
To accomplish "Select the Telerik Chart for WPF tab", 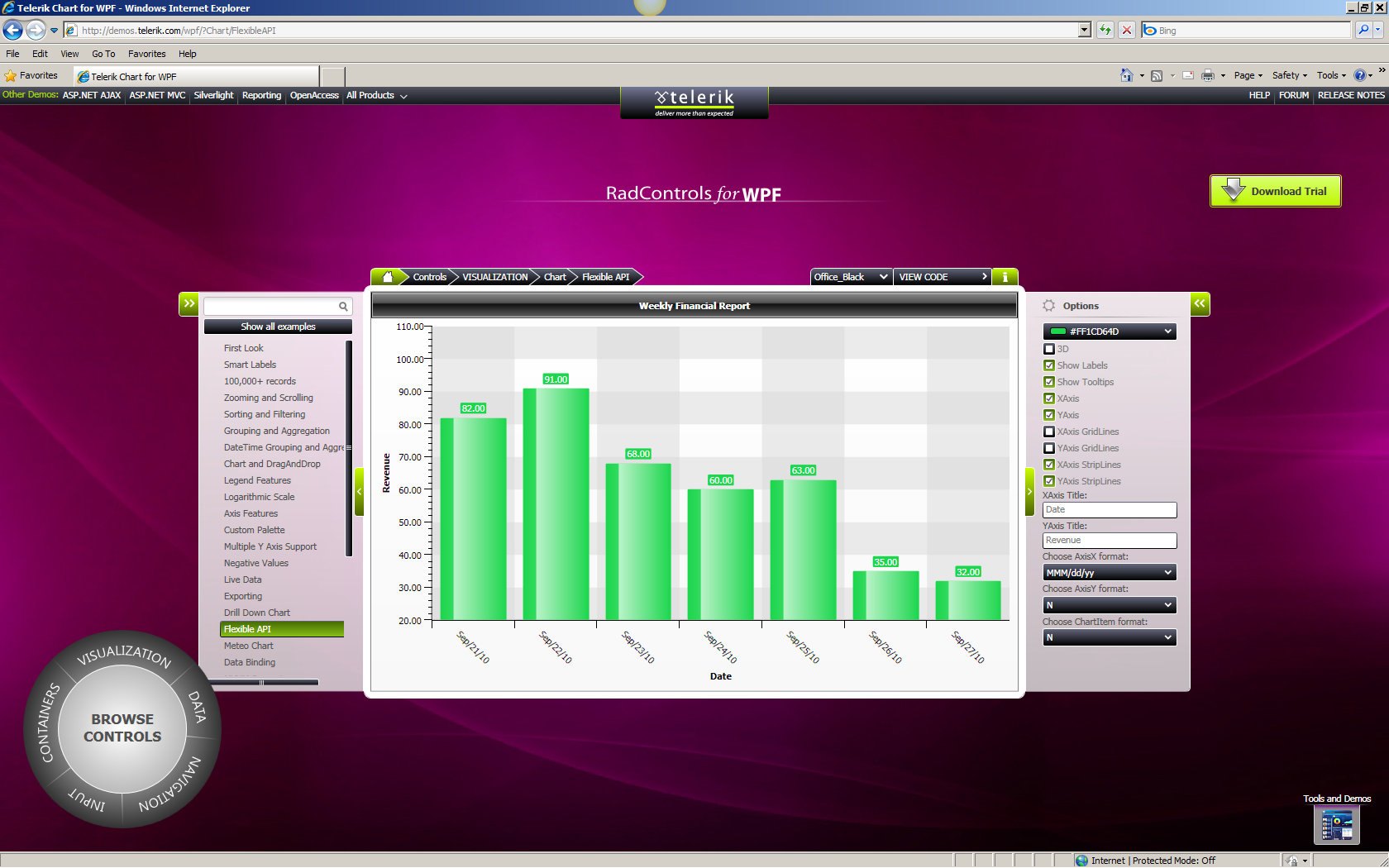I will pyautogui.click(x=197, y=76).
